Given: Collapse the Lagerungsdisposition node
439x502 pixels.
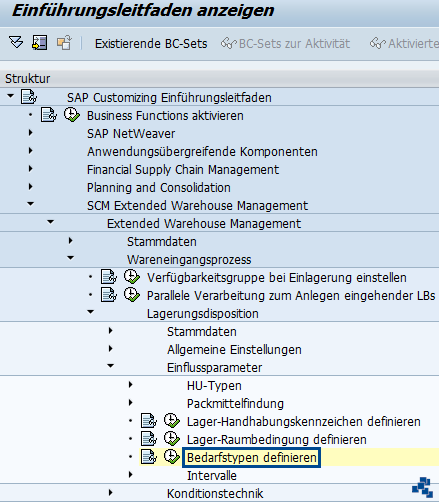Looking at the screenshot, I should click(91, 312).
